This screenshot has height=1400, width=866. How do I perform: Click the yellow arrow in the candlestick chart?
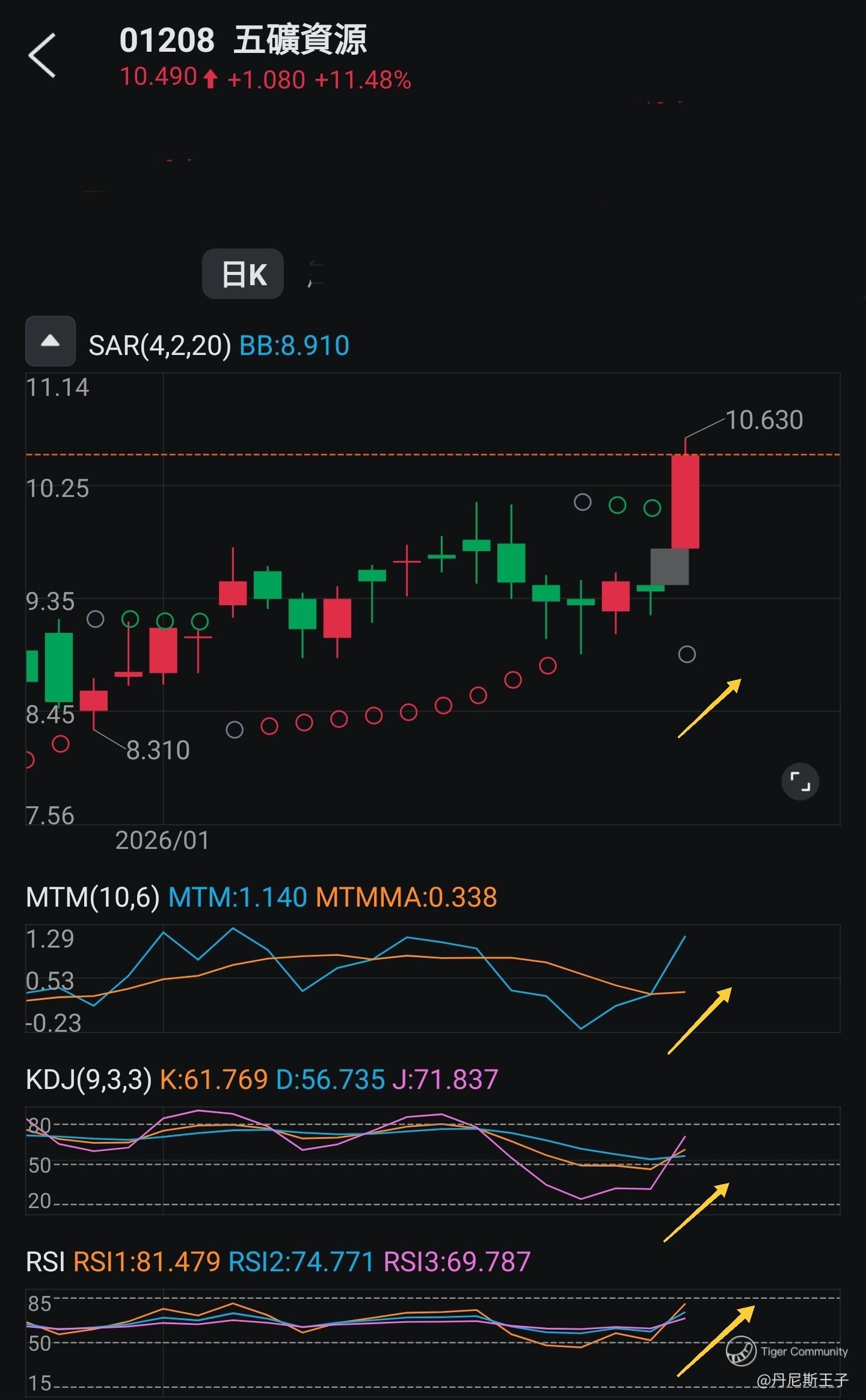pos(710,708)
